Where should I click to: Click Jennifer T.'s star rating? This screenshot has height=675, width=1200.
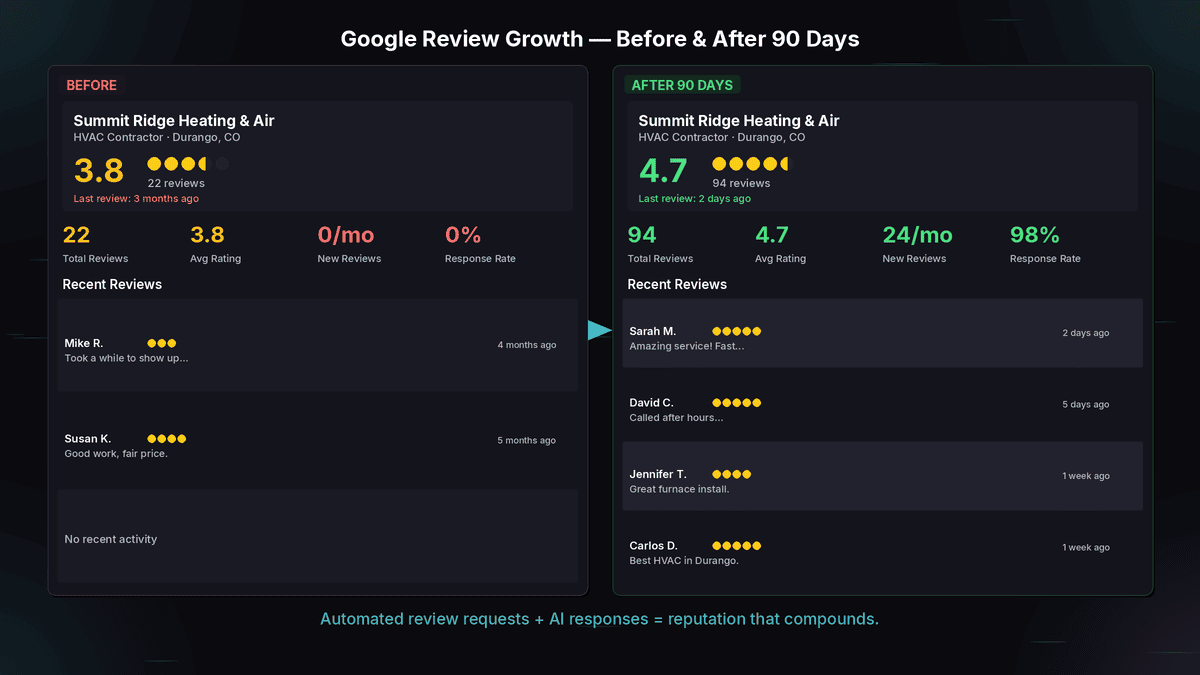(732, 474)
